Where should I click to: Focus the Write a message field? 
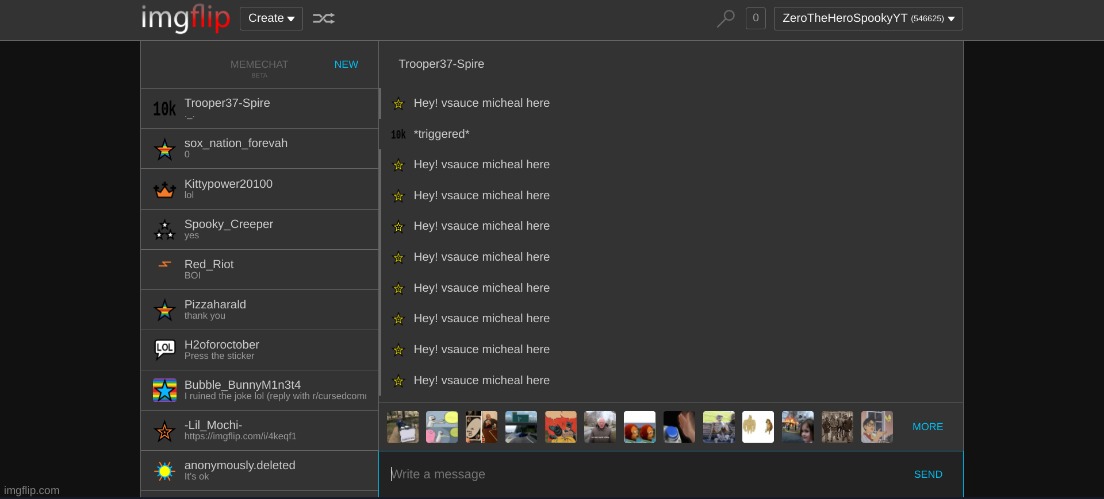coord(641,474)
